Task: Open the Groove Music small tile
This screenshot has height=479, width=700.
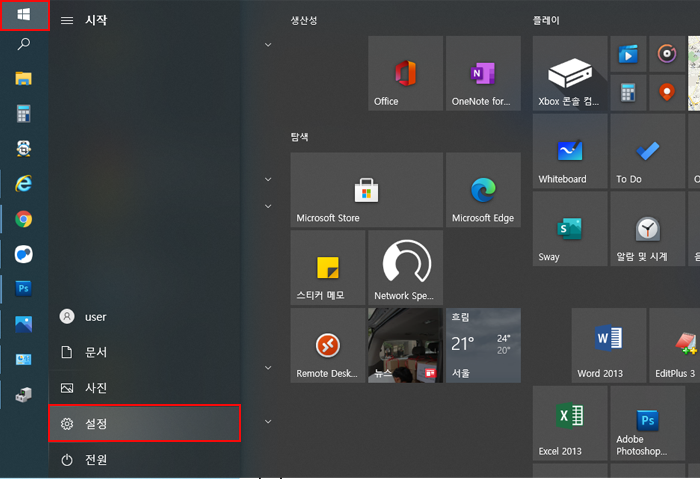Action: coord(667,54)
